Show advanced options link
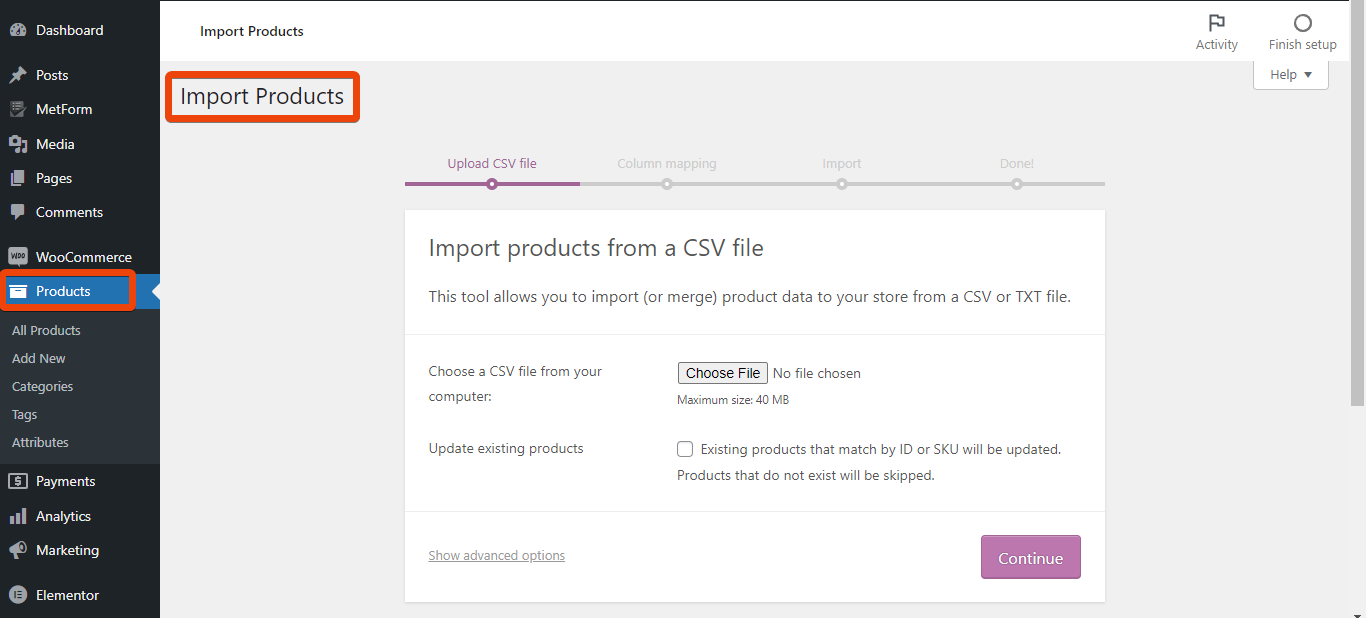This screenshot has width=1366, height=618. click(497, 556)
